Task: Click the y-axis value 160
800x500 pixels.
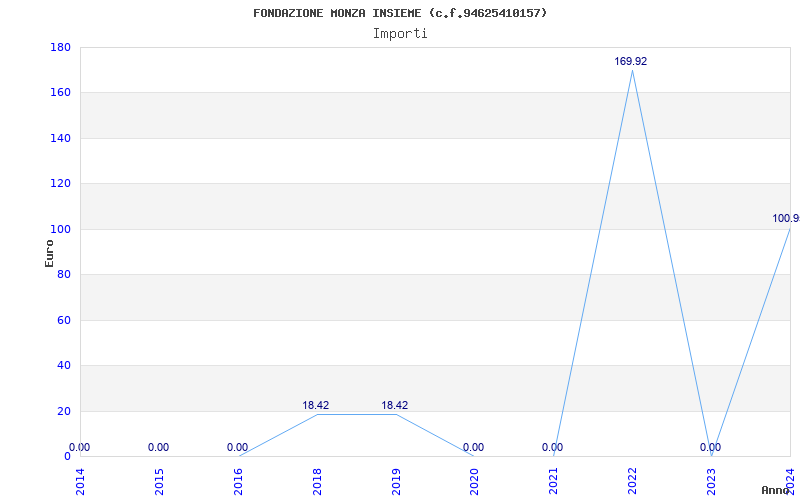Action: tap(60, 93)
